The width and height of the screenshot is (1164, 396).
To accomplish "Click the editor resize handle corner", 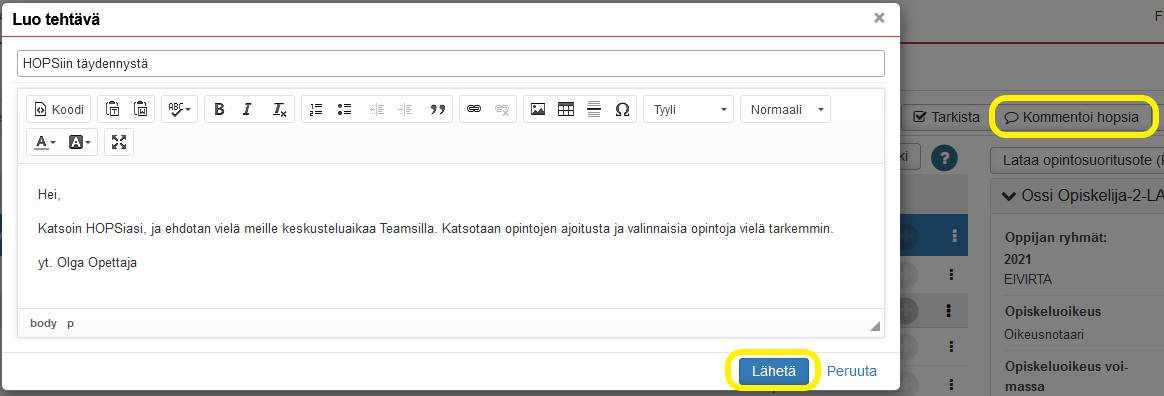I will [875, 325].
